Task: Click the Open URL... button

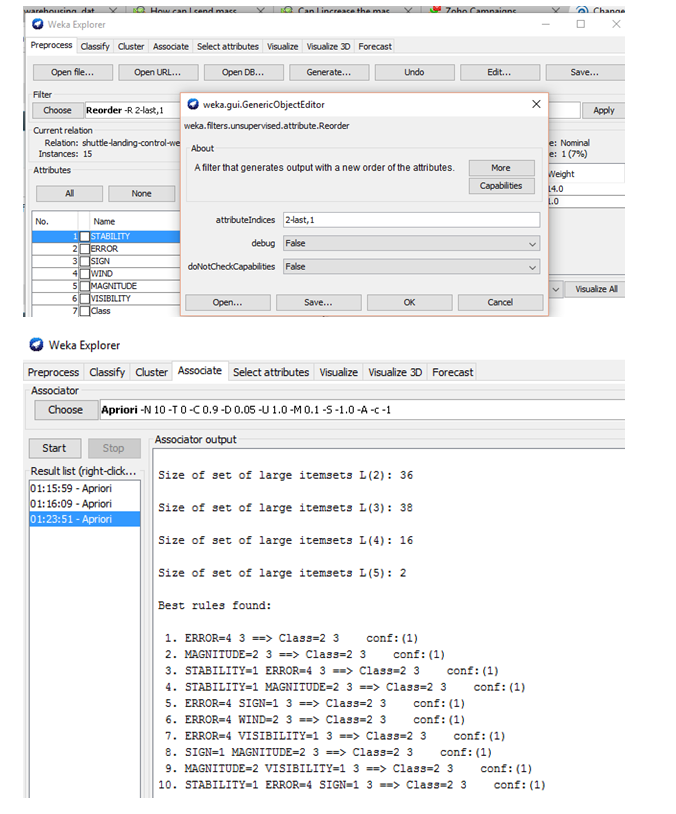Action: 158,73
